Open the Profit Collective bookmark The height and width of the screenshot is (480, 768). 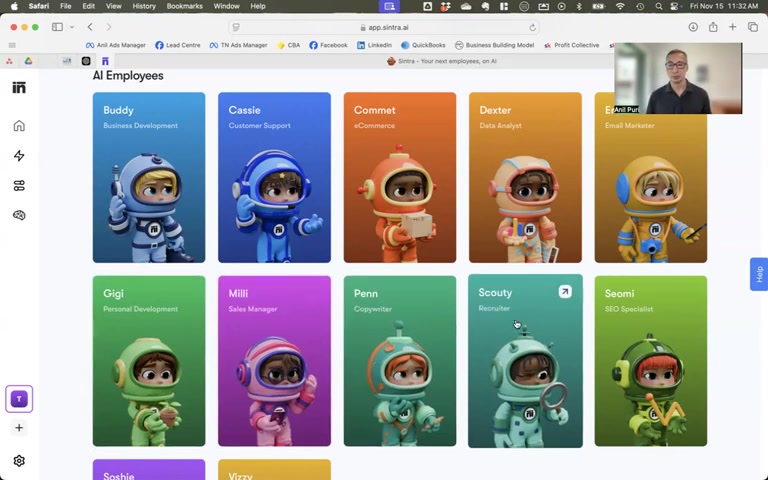[572, 45]
